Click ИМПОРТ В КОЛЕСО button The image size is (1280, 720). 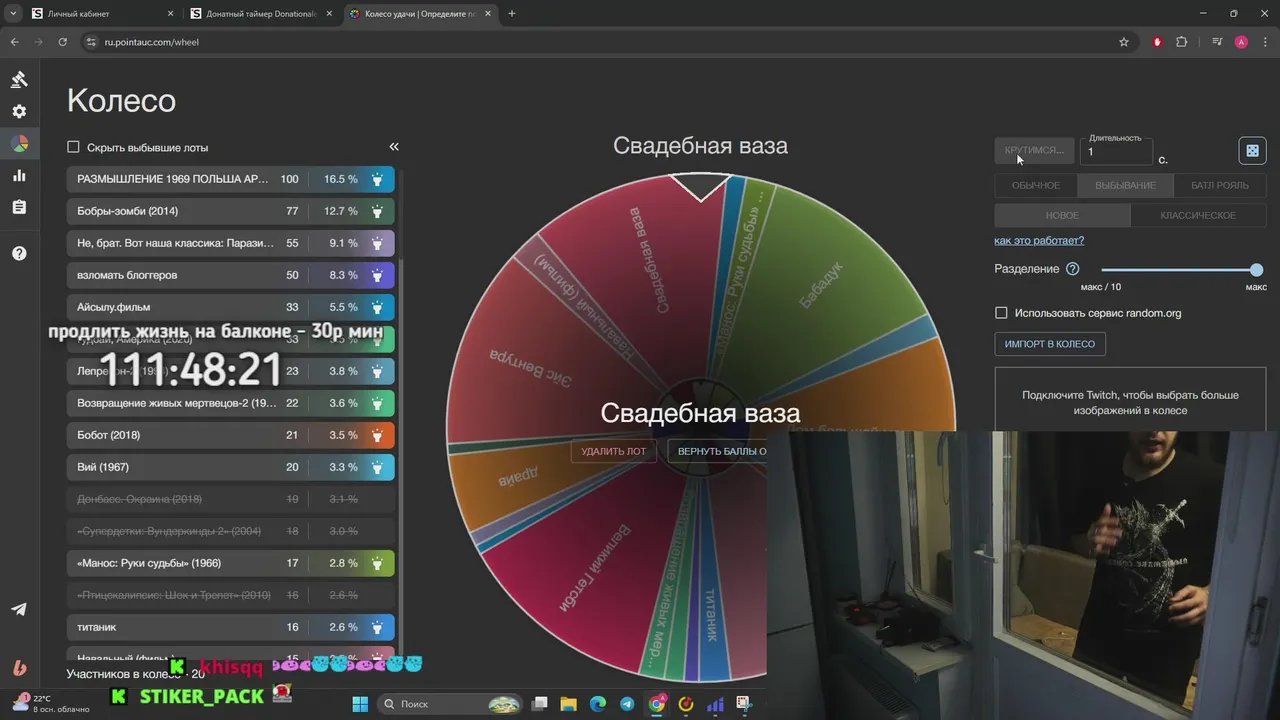[1050, 344]
